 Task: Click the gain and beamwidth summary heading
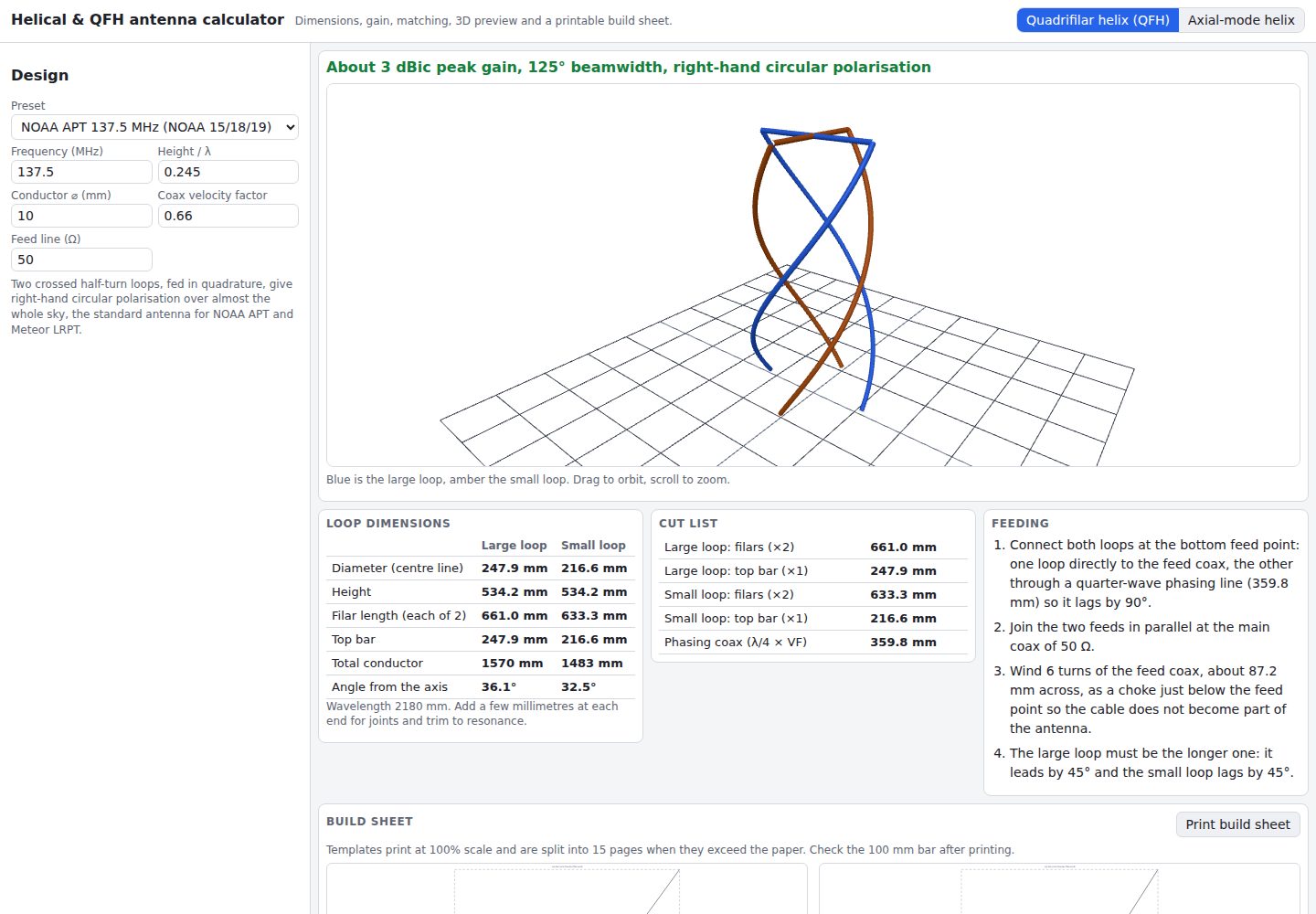[x=629, y=67]
